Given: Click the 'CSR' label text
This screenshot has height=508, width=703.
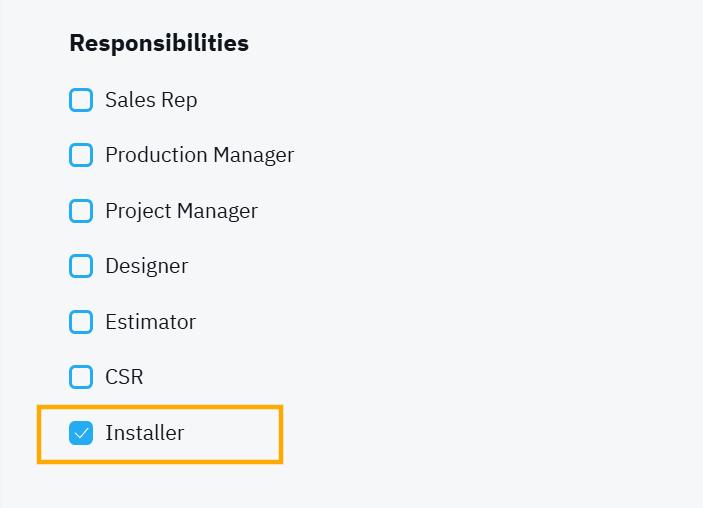Looking at the screenshot, I should coord(124,377).
